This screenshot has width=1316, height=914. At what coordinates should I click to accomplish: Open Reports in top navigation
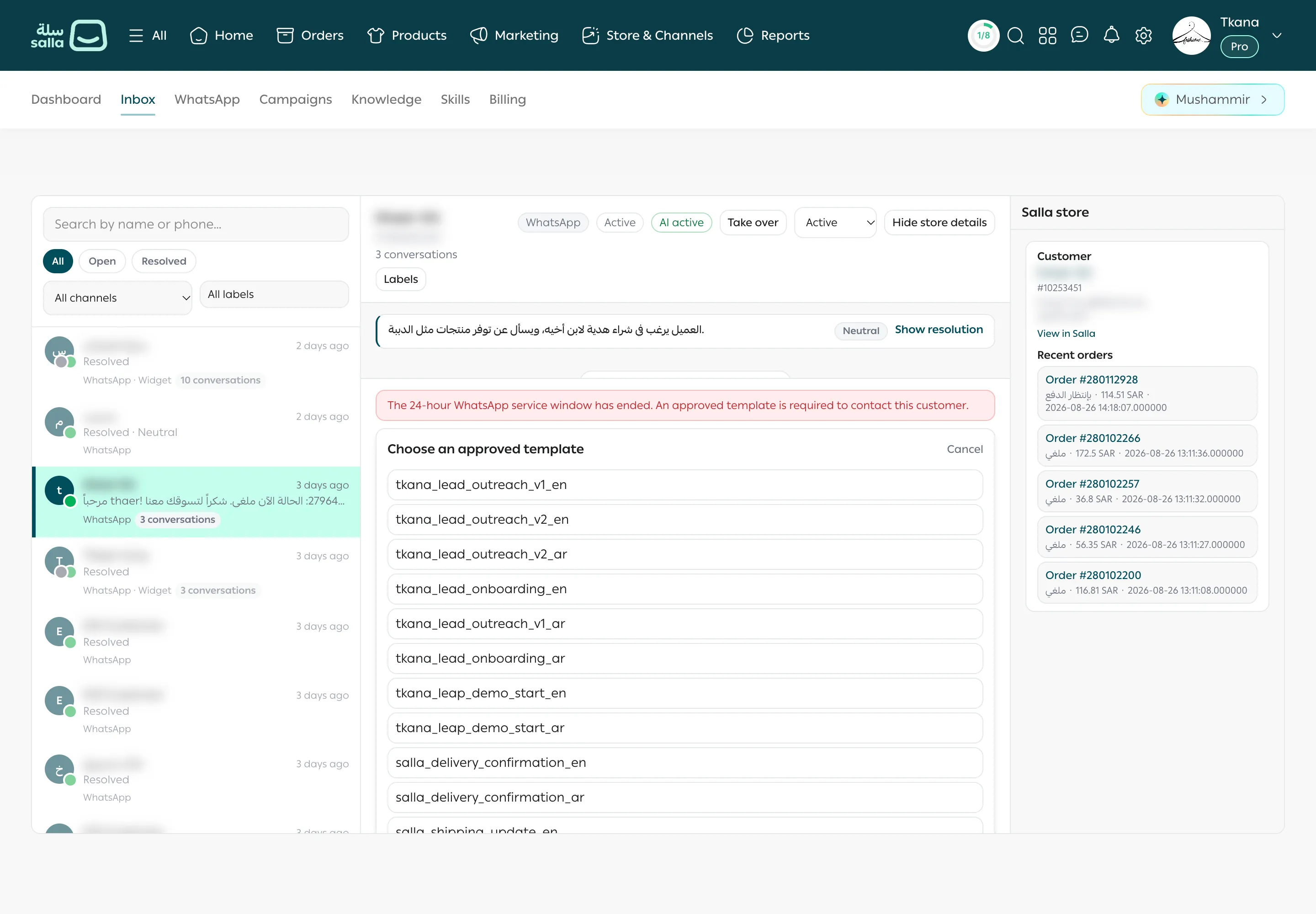pyautogui.click(x=773, y=36)
